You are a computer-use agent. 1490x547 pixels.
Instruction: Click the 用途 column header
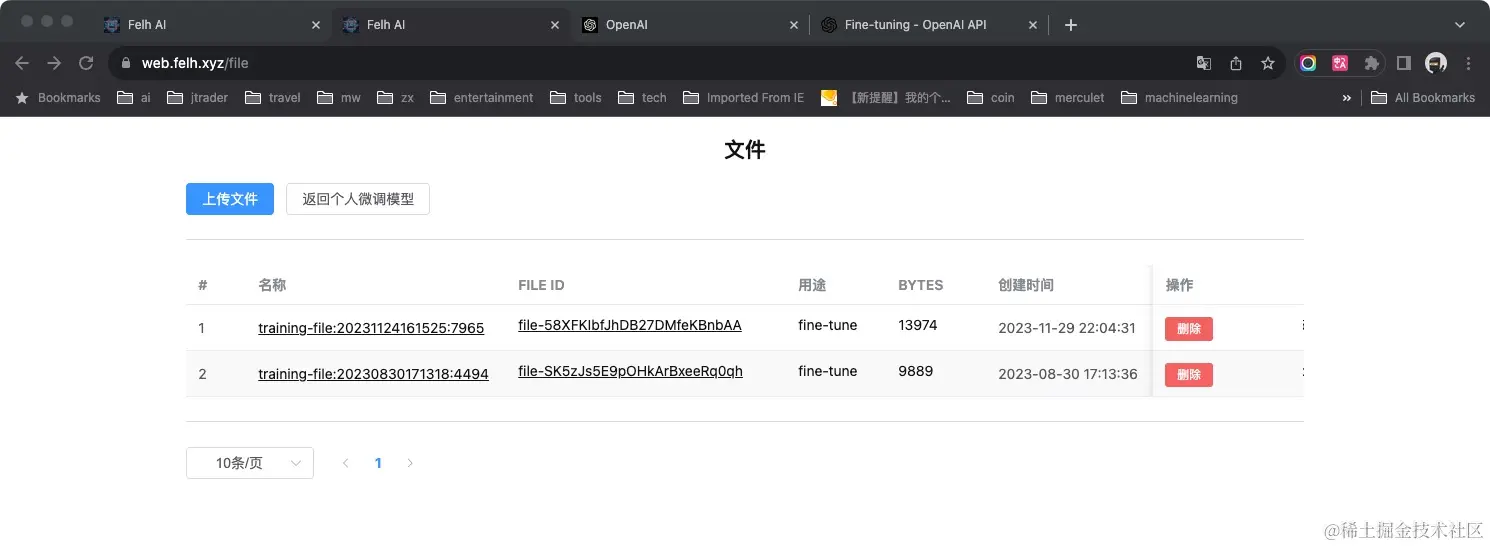pyautogui.click(x=812, y=285)
